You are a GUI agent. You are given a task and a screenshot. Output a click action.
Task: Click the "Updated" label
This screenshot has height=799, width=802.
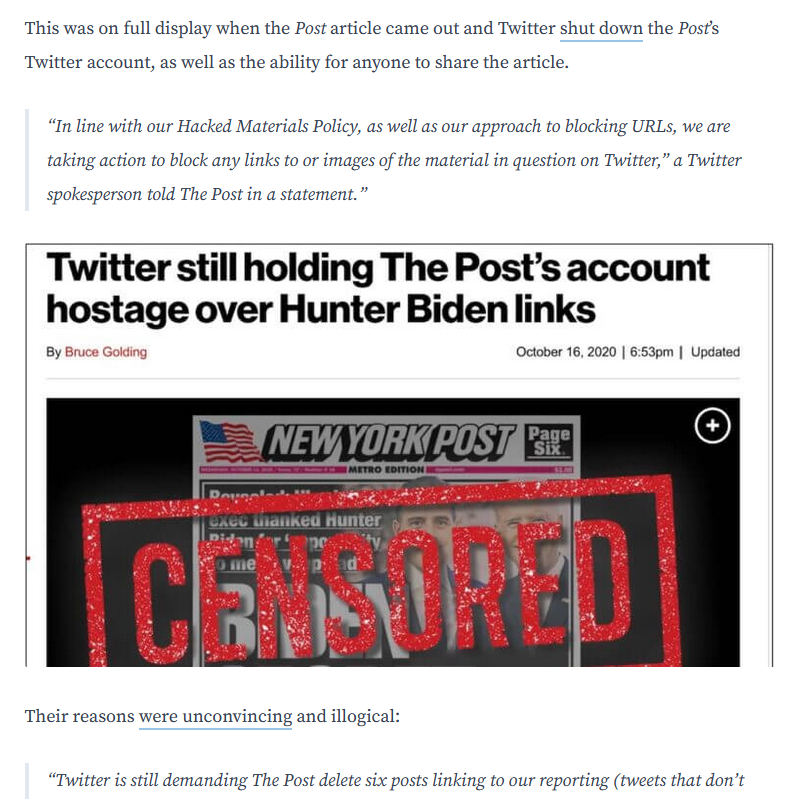(715, 352)
